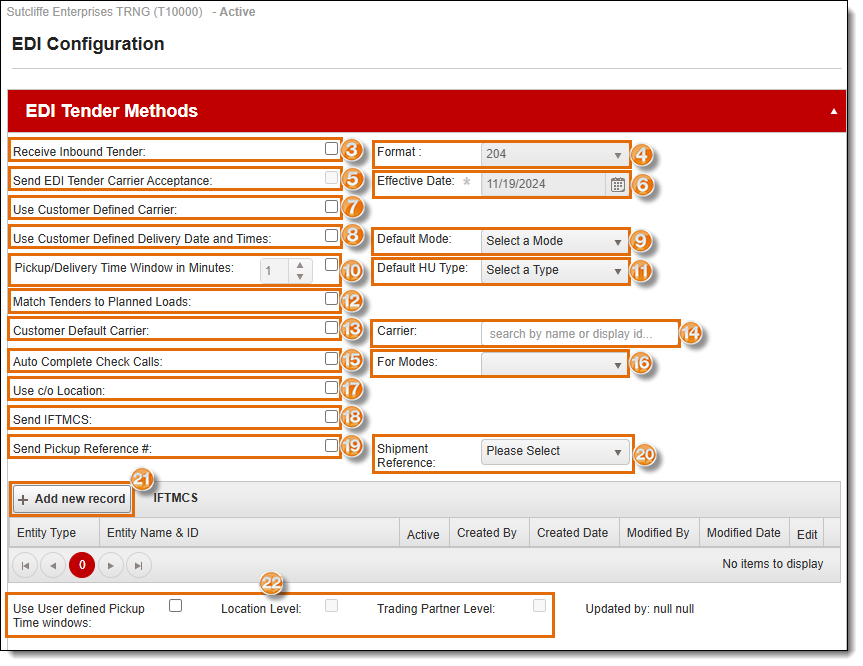Go to the previous page of IFTMCS grid
The image size is (863, 666).
tap(53, 565)
